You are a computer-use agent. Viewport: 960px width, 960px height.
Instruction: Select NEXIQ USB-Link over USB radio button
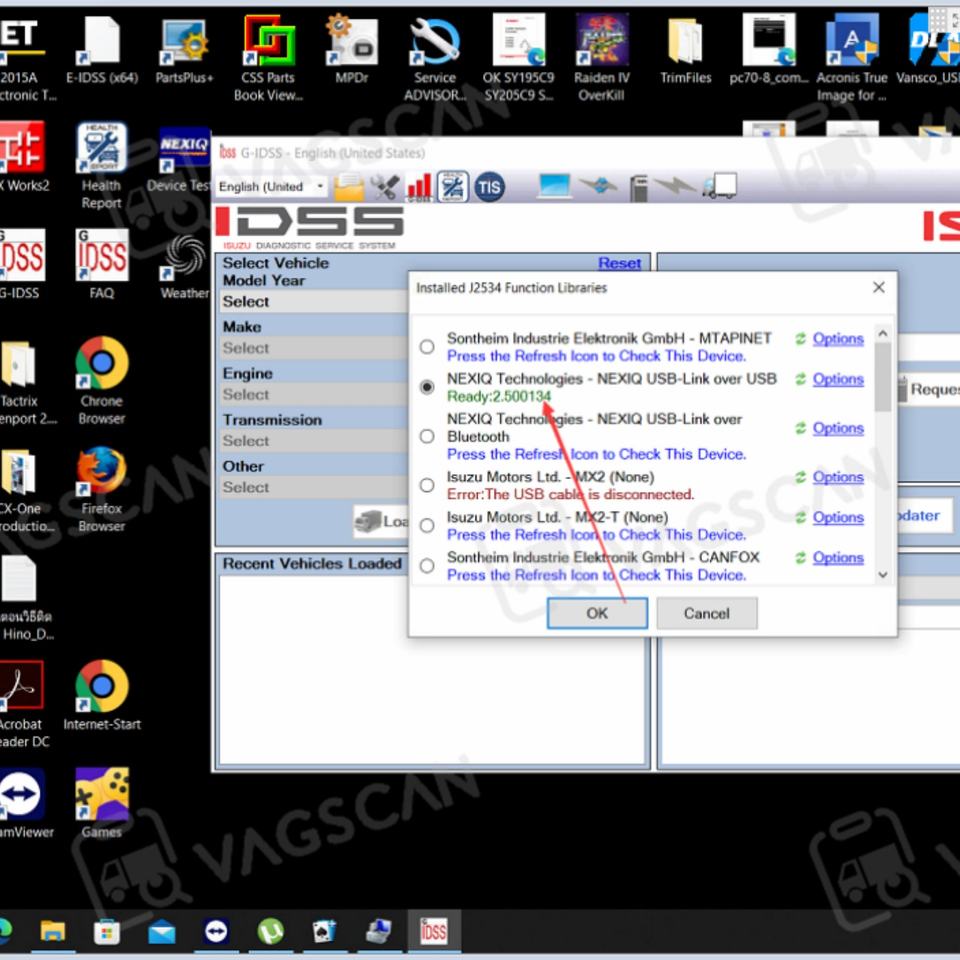[x=427, y=387]
